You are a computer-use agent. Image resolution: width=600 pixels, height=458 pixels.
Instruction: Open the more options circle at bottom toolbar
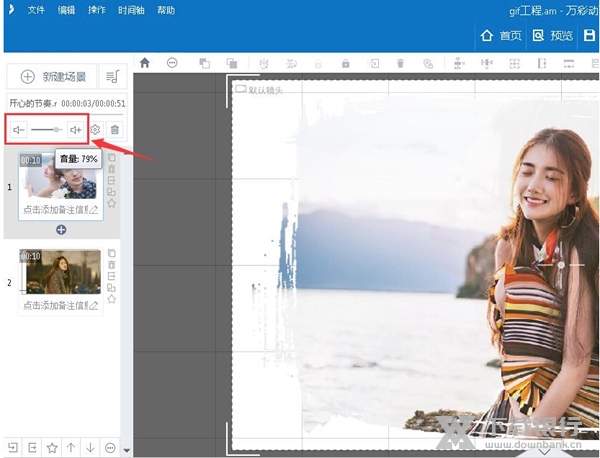pos(109,447)
